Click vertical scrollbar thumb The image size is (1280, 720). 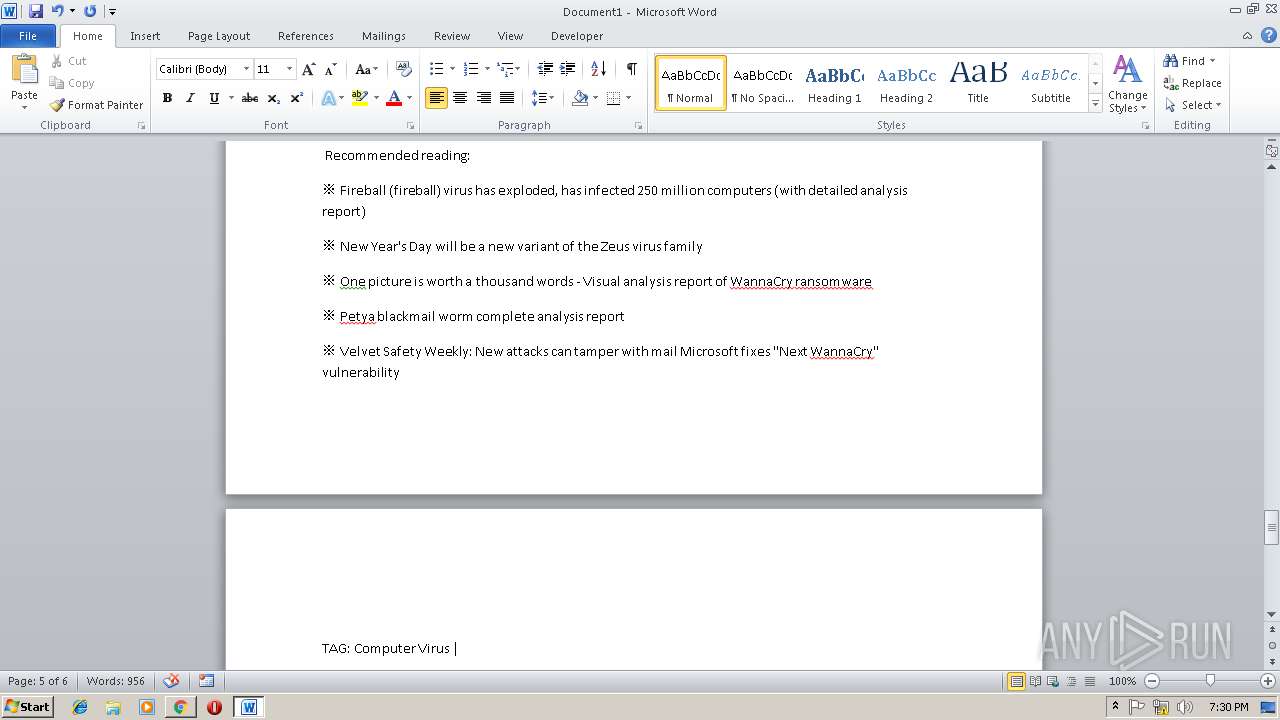point(1272,527)
